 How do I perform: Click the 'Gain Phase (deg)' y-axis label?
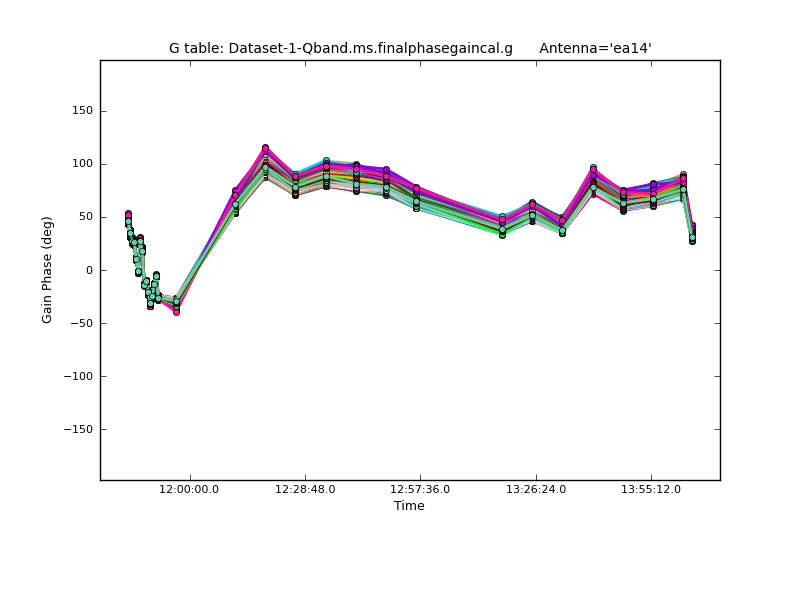(47, 270)
